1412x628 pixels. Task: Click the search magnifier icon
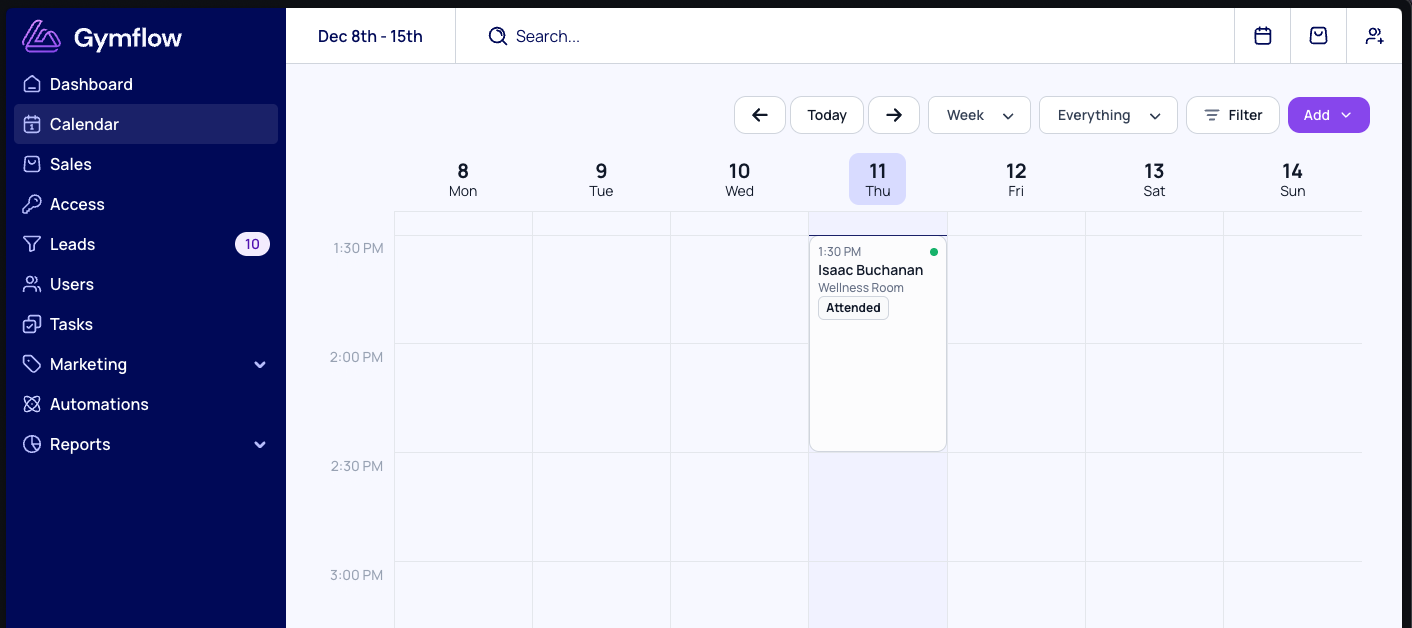coord(497,36)
